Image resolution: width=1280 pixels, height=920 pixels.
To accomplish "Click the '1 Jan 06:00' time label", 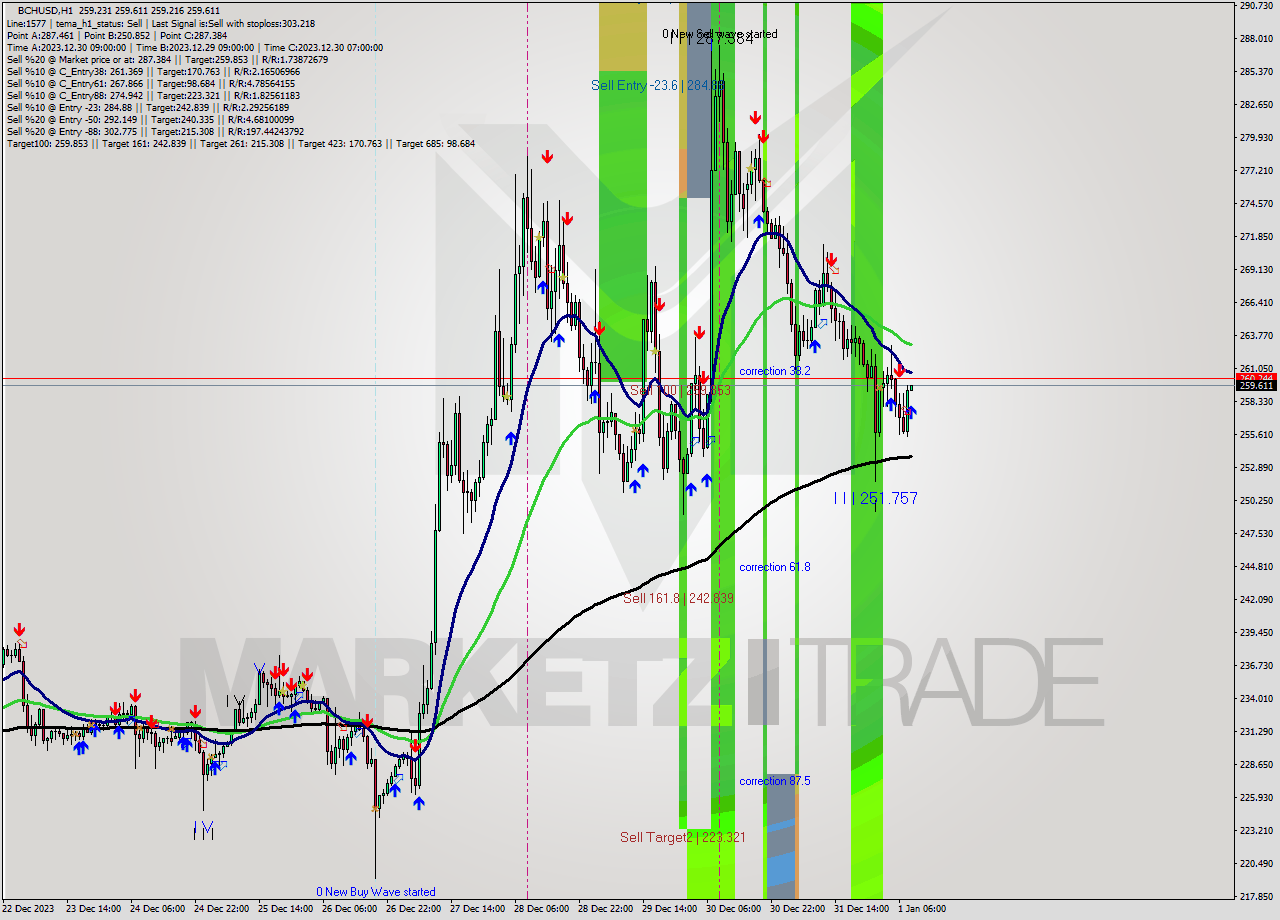I will coord(922,909).
